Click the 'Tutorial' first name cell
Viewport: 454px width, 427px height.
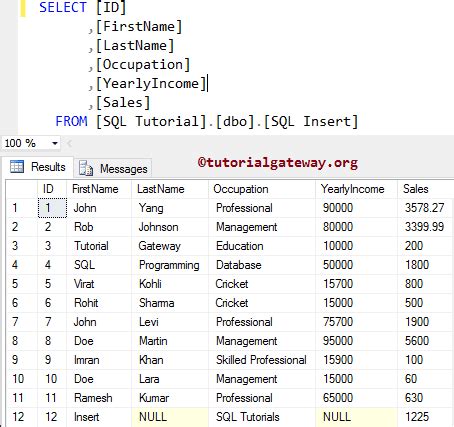point(99,246)
